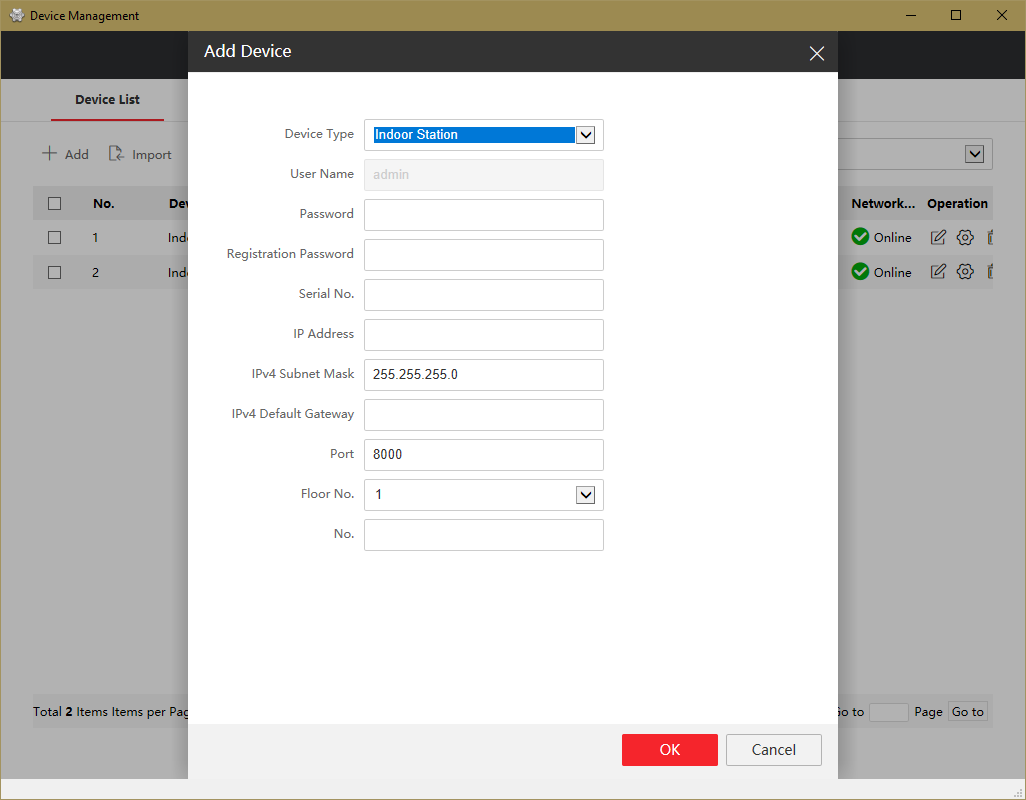Click the No. input field
Image resolution: width=1026 pixels, height=800 pixels.
(x=484, y=534)
